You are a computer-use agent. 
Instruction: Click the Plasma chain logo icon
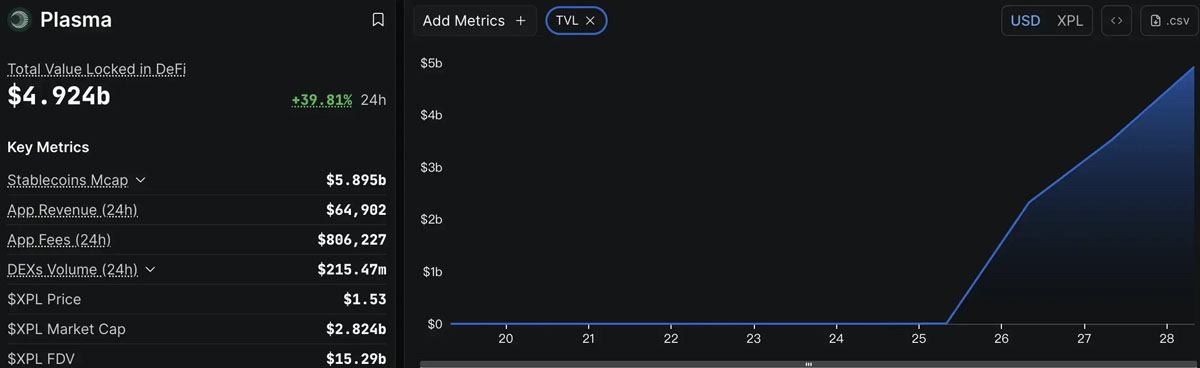coord(19,19)
